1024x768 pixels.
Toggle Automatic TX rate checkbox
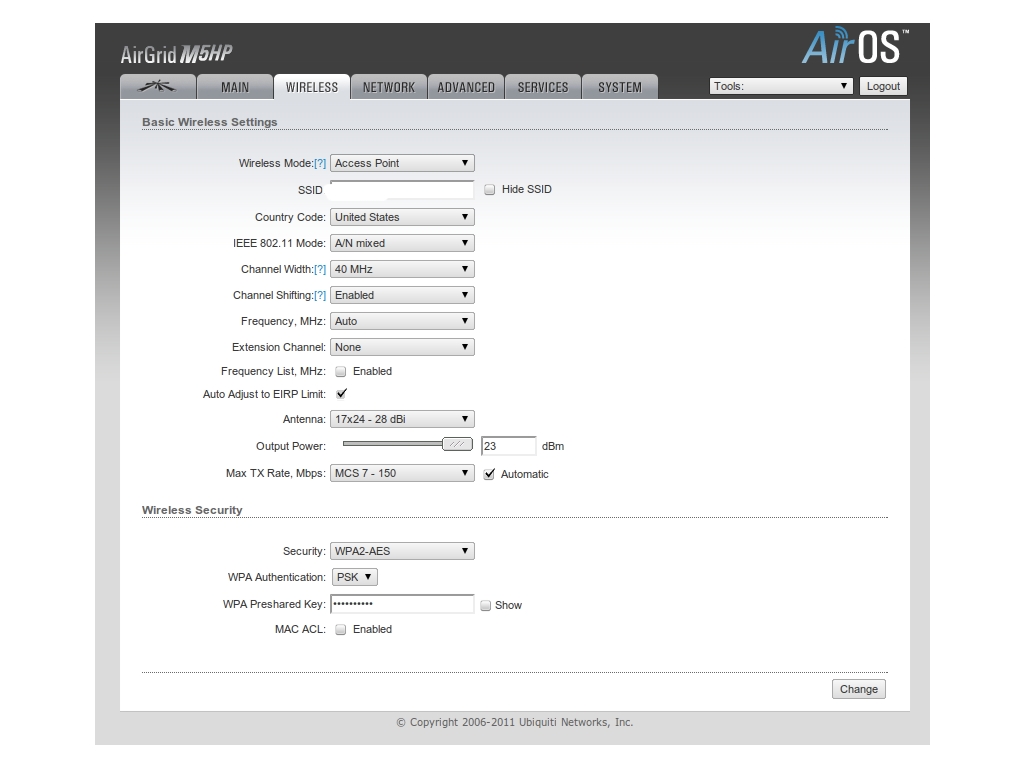(x=489, y=474)
